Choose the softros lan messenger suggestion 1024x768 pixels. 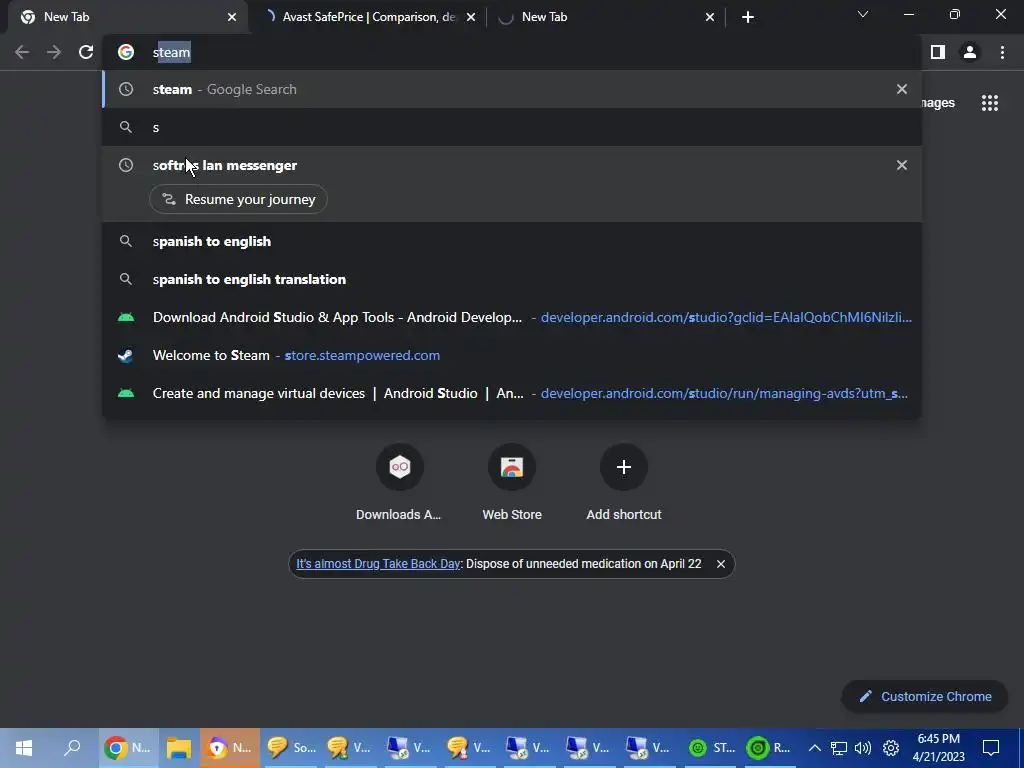pyautogui.click(x=512, y=165)
